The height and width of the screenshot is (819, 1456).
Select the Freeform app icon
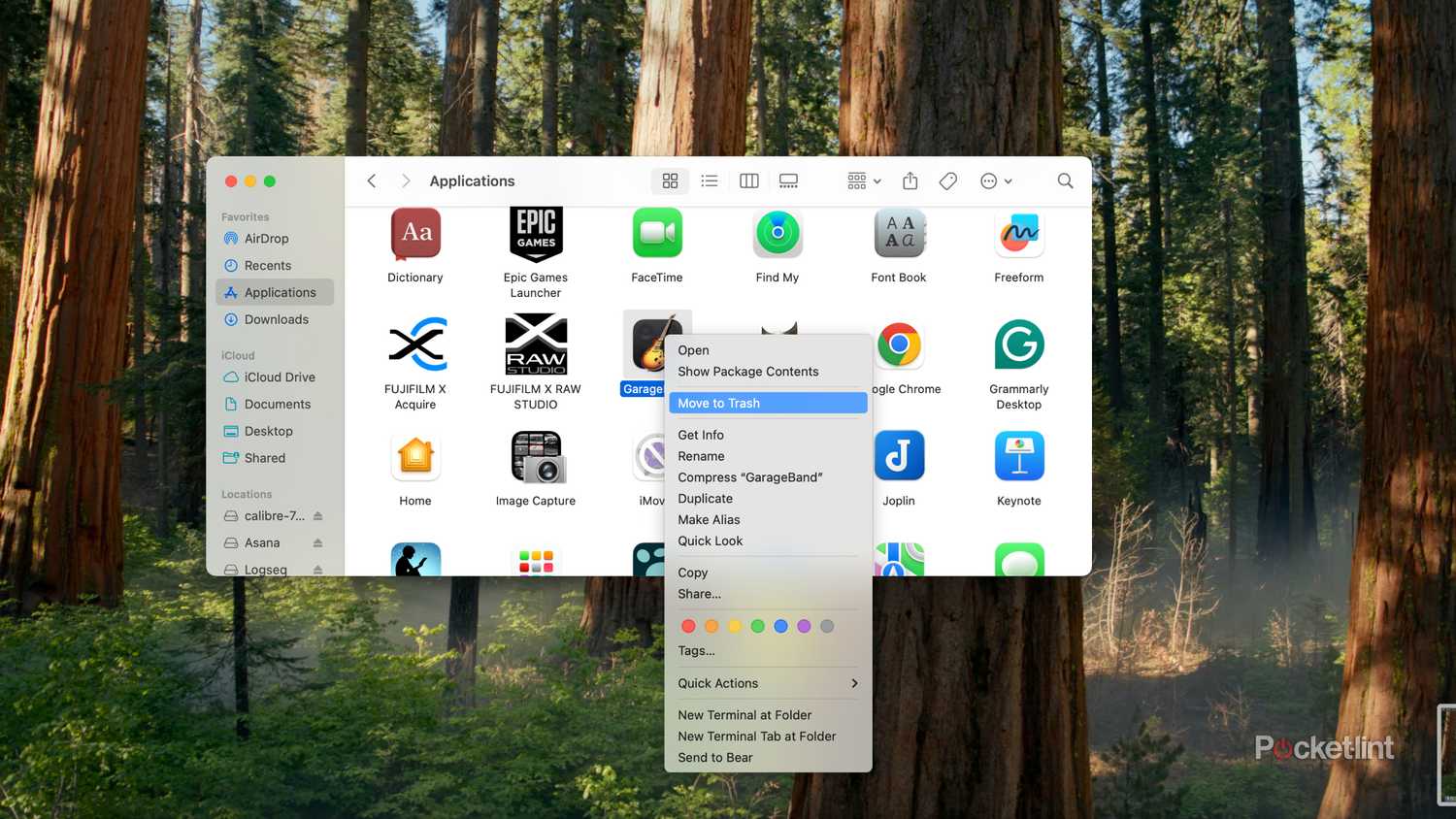(x=1019, y=234)
